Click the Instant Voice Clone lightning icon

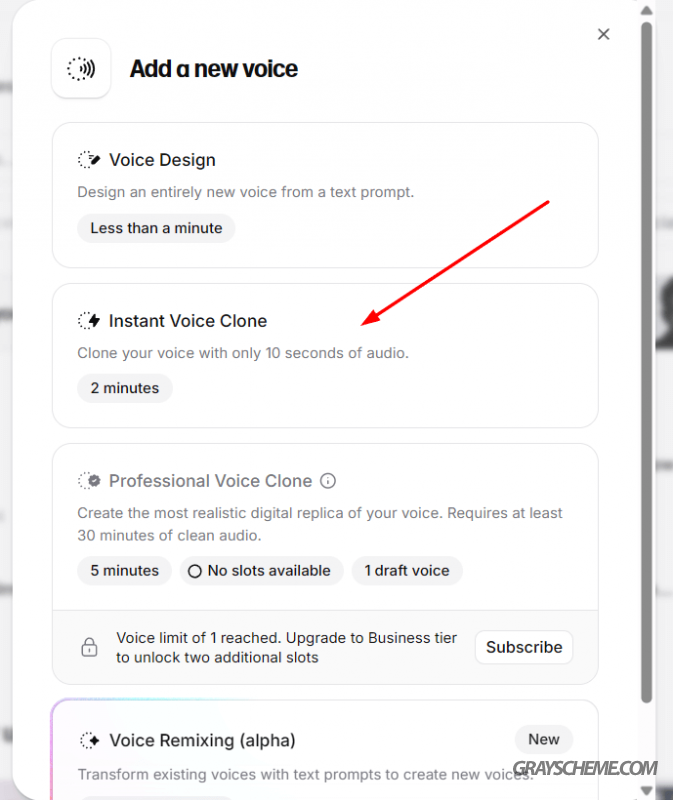tap(89, 321)
